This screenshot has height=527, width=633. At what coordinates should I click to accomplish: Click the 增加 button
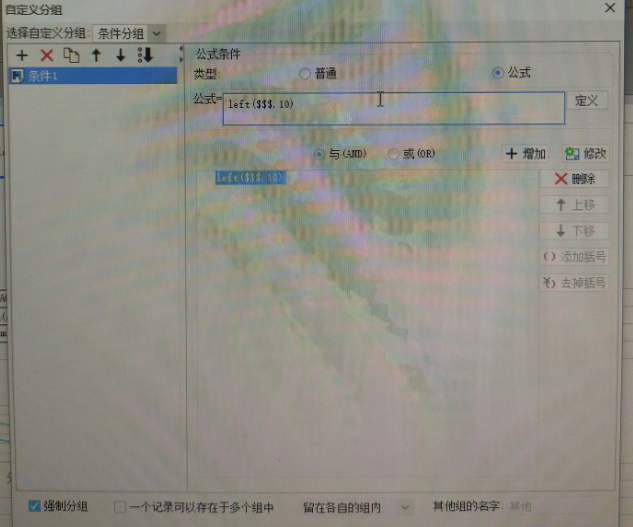525,154
